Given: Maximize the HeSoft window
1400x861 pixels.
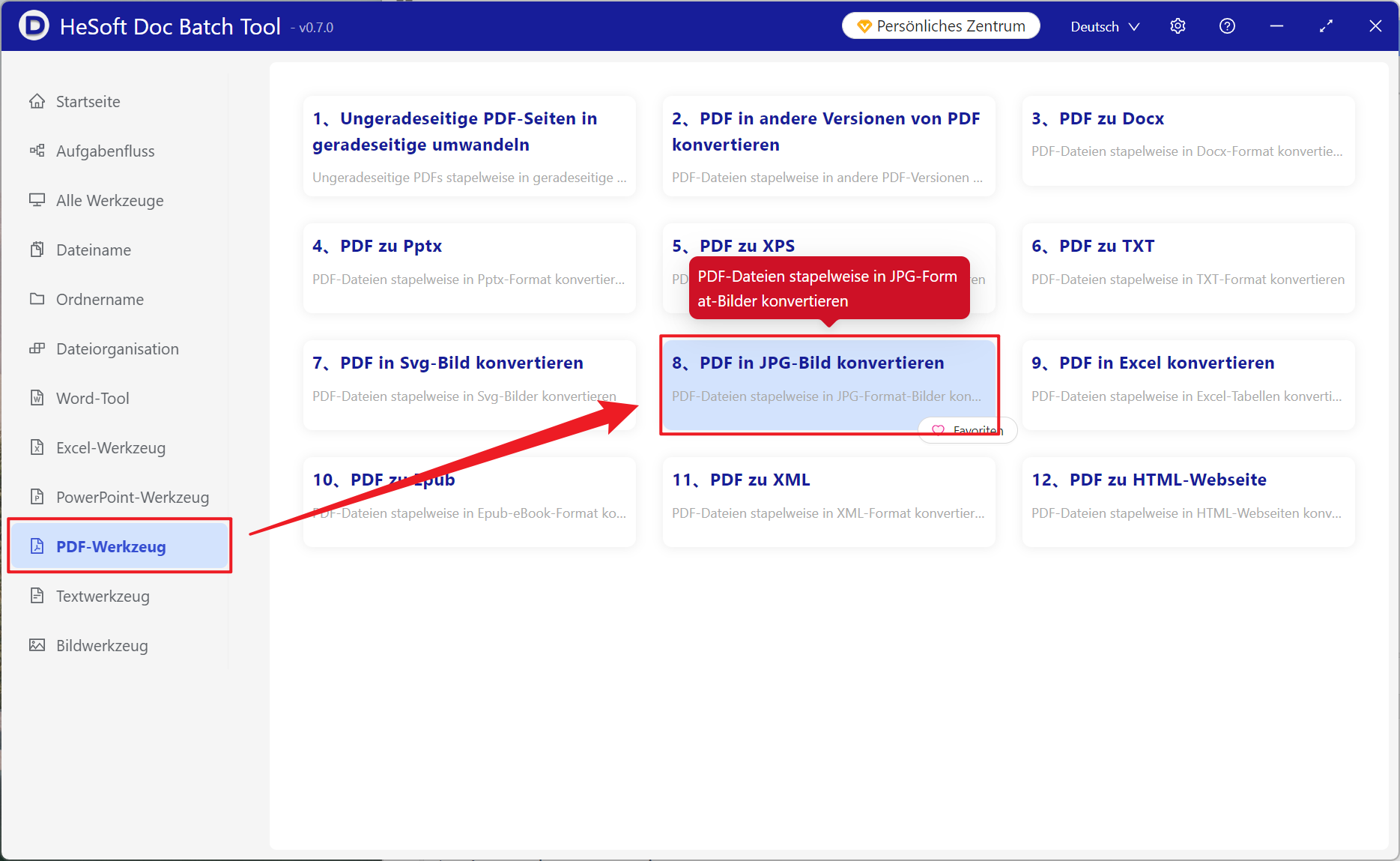Looking at the screenshot, I should click(1326, 26).
